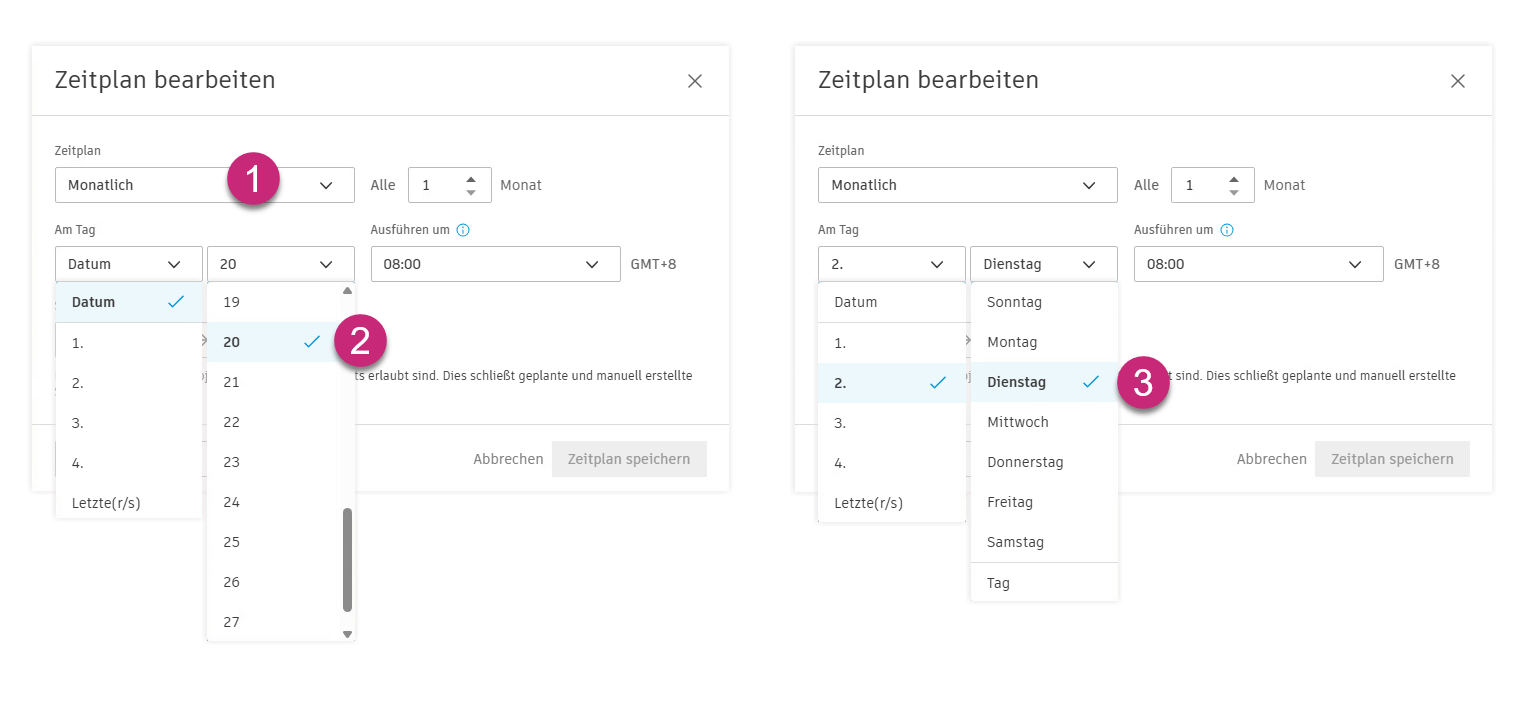This screenshot has height=727, width=1534.
Task: Click "Abbrechen" in the left dialog
Action: [x=508, y=458]
